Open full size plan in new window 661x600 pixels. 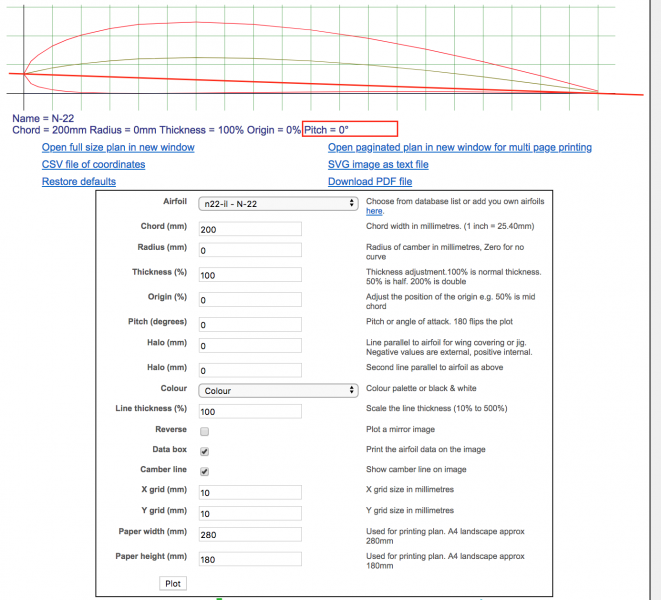tap(118, 147)
